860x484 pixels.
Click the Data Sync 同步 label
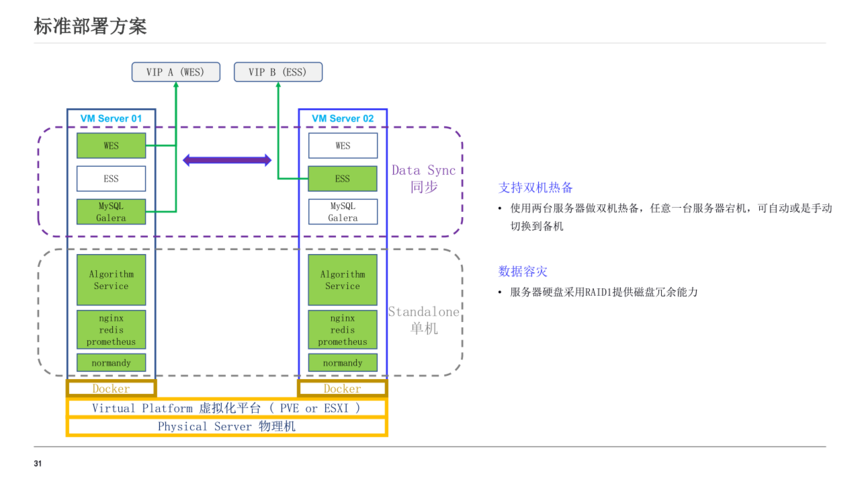tap(423, 178)
